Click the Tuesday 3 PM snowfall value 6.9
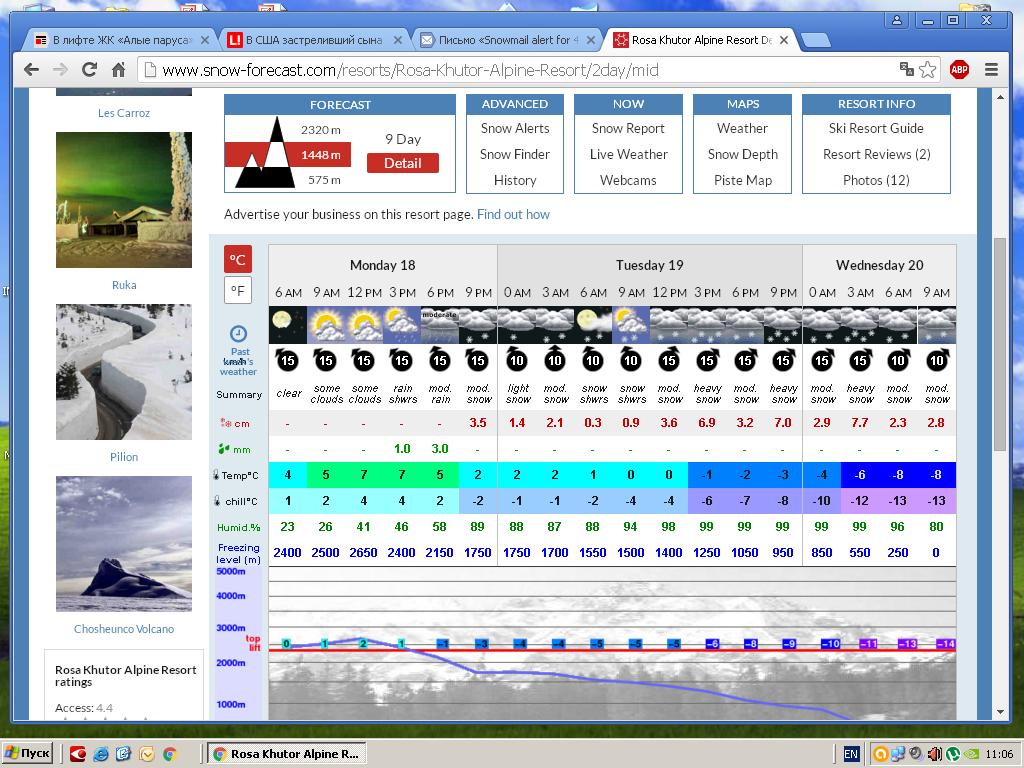 707,423
